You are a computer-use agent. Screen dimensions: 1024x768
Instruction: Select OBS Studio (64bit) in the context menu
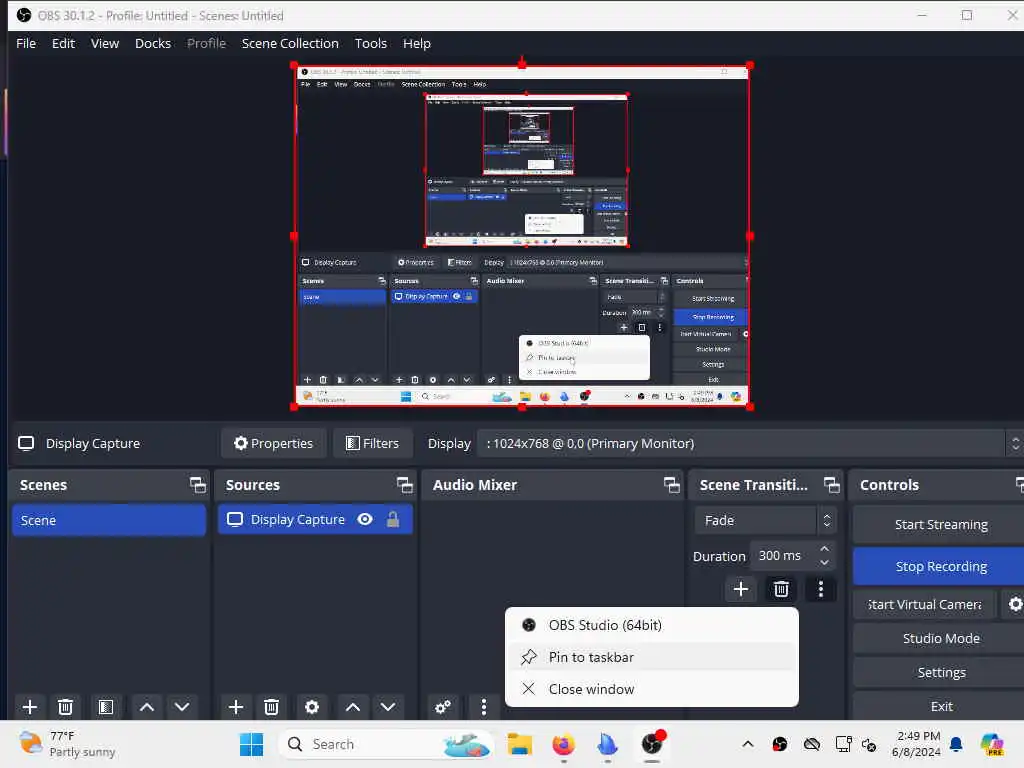tap(652, 625)
